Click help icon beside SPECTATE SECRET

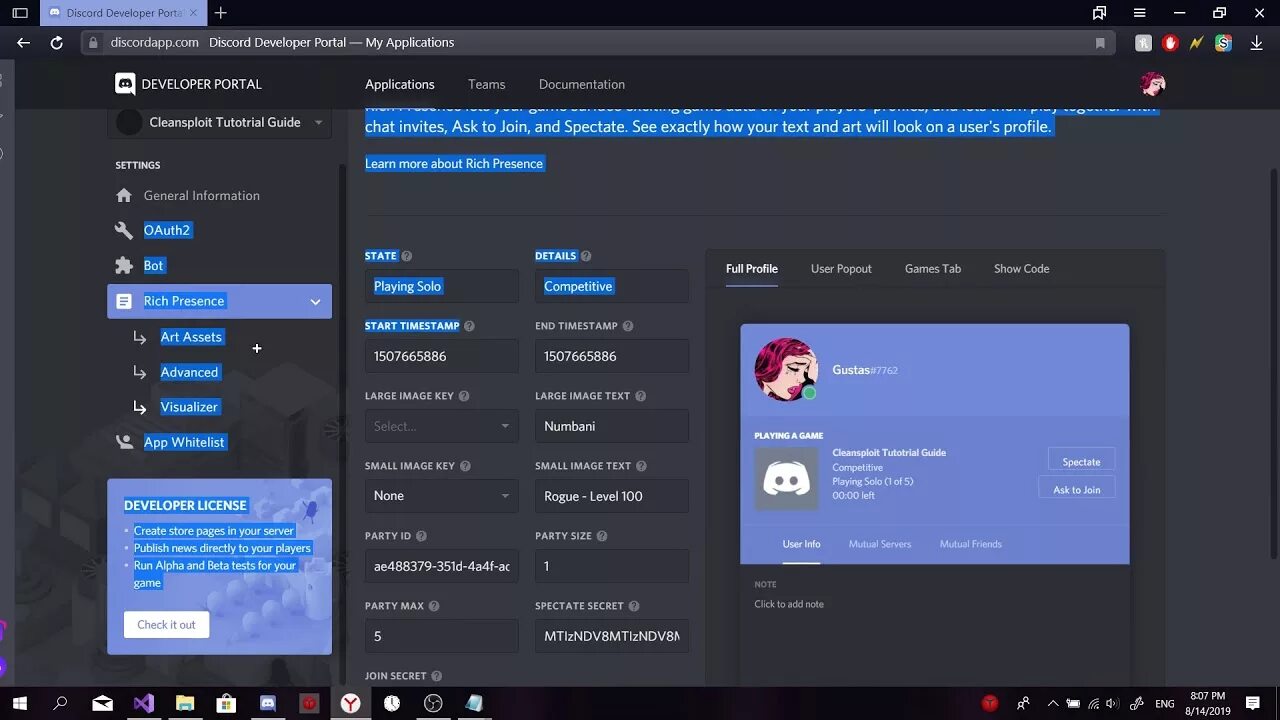(x=634, y=606)
